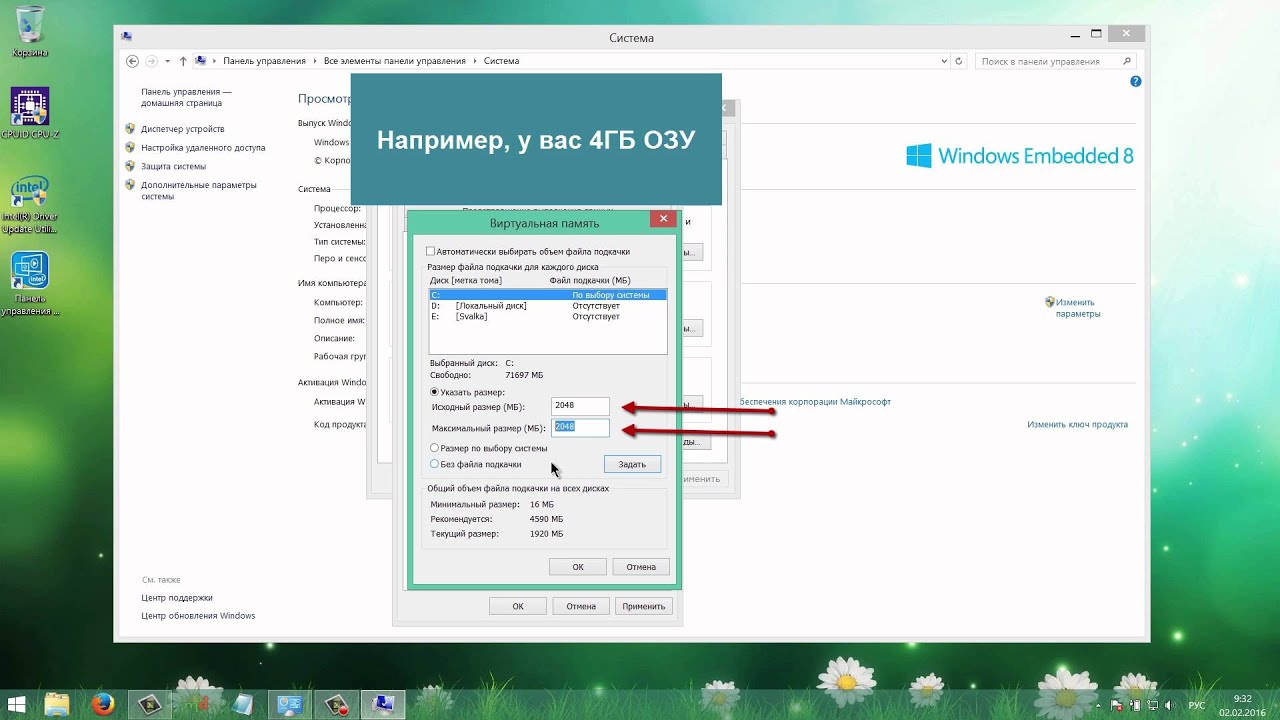
Task: Click the Изменить ключ продукта link
Action: click(x=1077, y=424)
